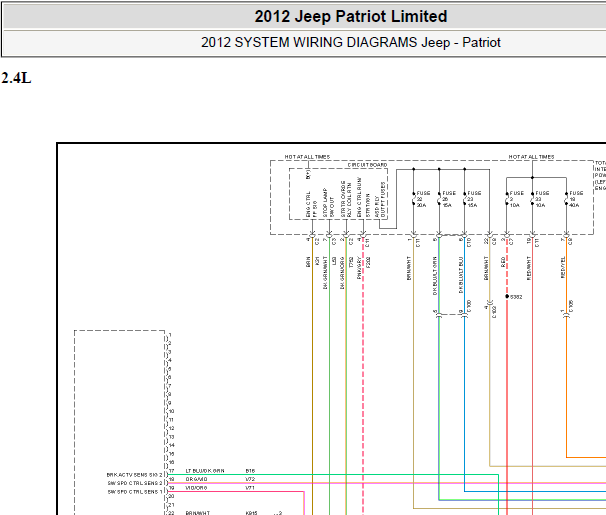Click the 'PNK/GRY' wire label
The height and width of the screenshot is (515, 606).
pos(359,267)
